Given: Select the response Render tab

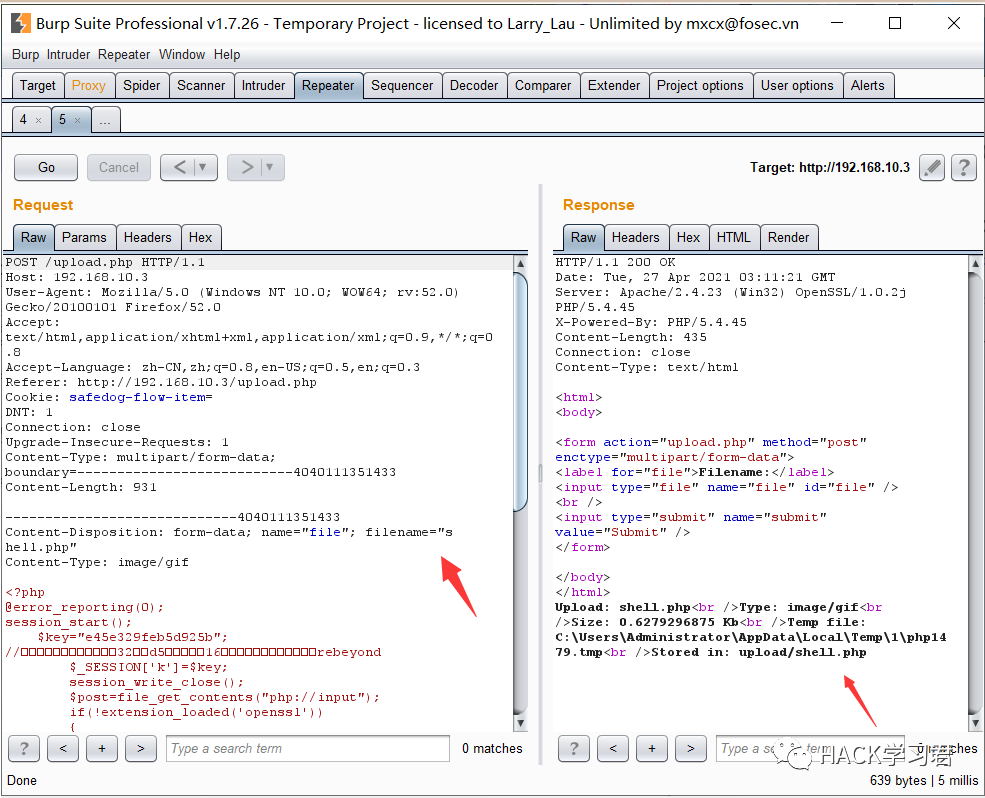Looking at the screenshot, I should pos(788,238).
